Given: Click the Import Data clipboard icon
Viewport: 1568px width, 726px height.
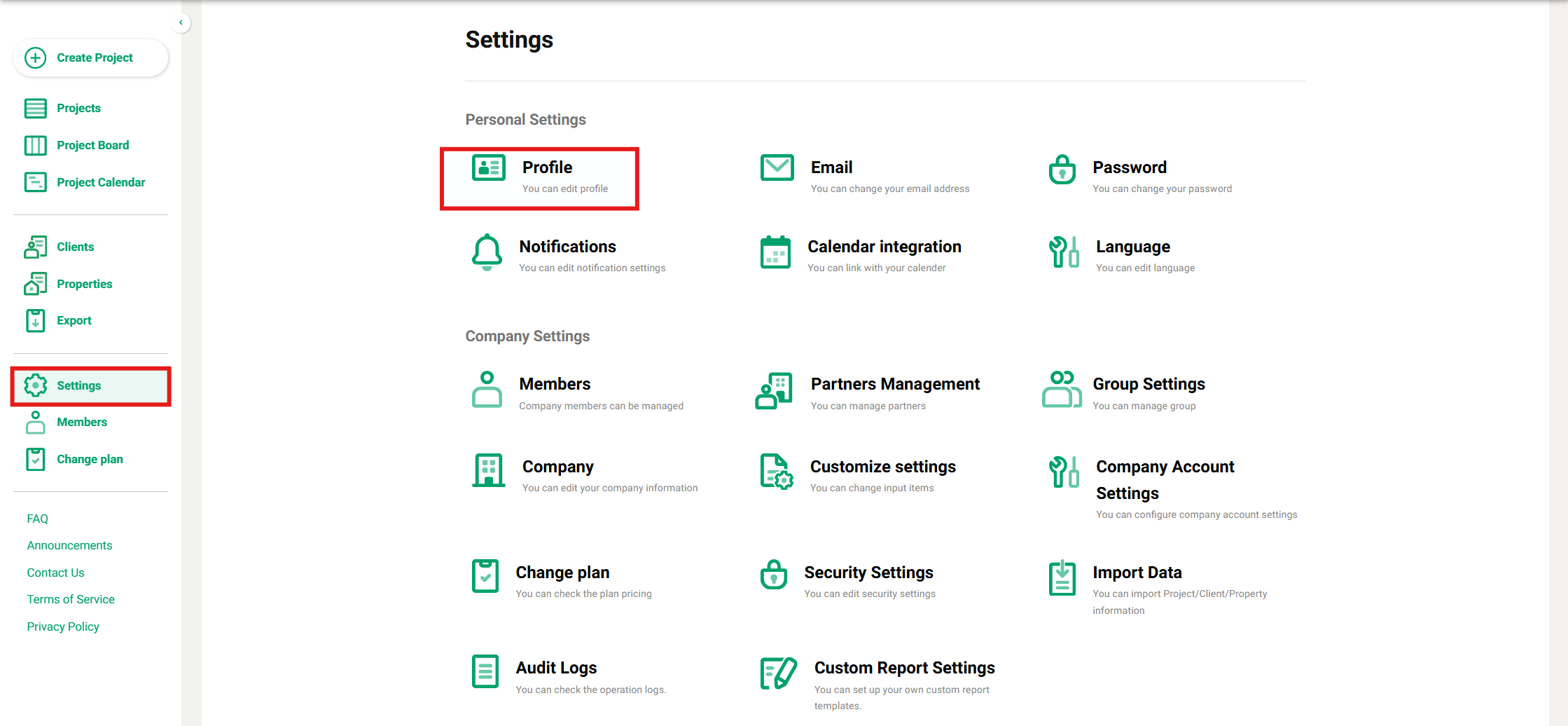Looking at the screenshot, I should [x=1062, y=578].
